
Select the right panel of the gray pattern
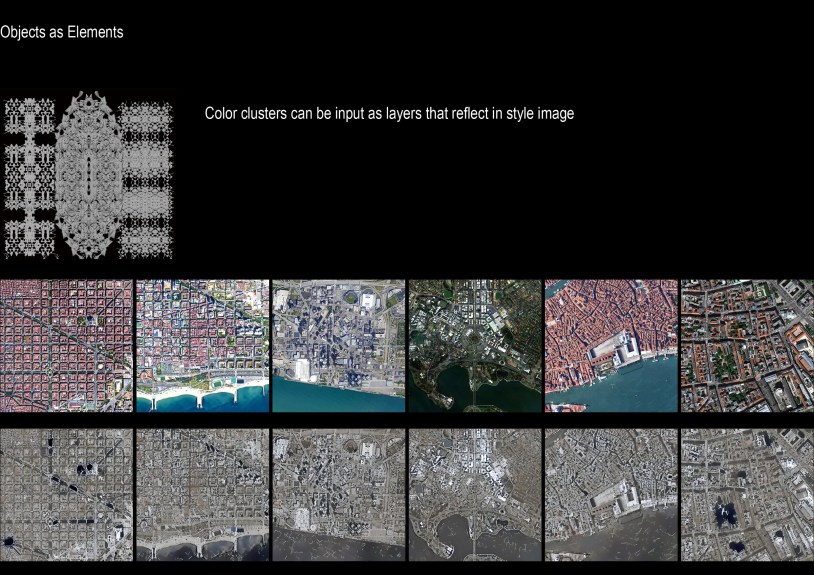149,176
